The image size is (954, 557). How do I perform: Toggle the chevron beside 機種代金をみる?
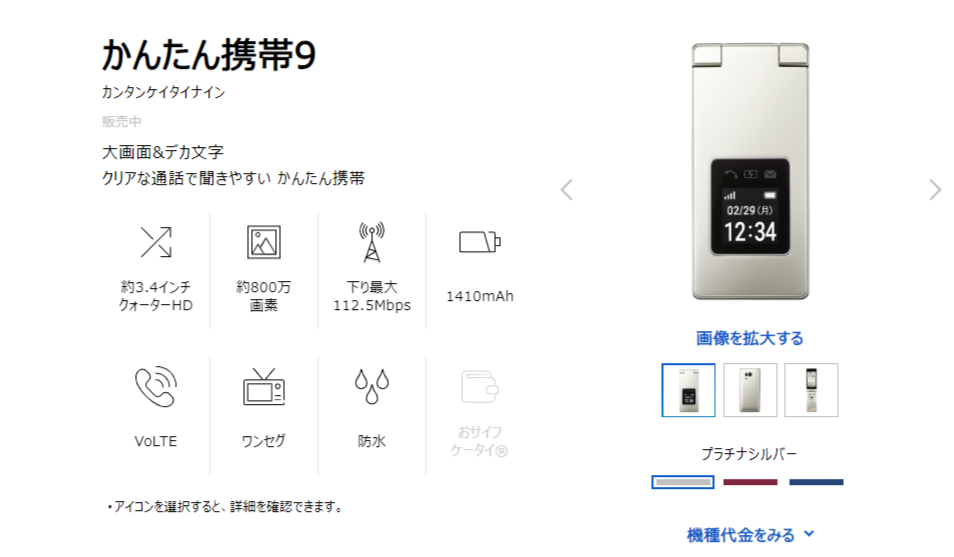pos(809,534)
